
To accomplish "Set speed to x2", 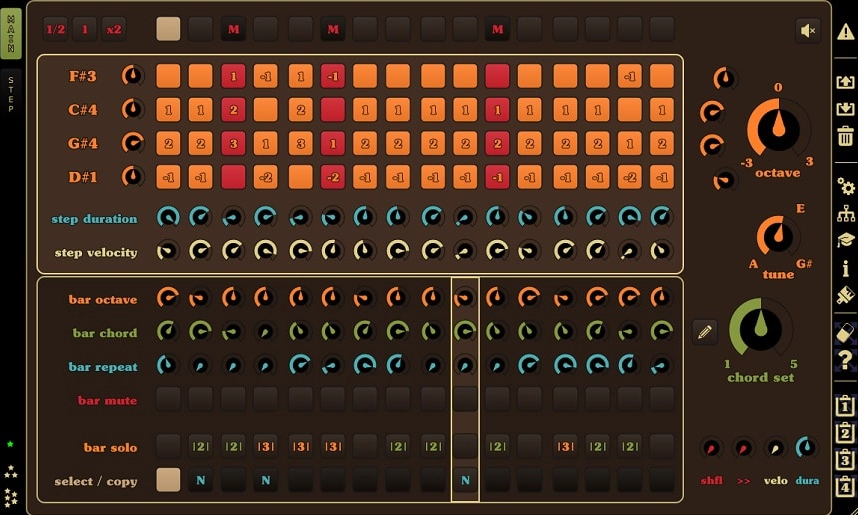I will tap(114, 30).
